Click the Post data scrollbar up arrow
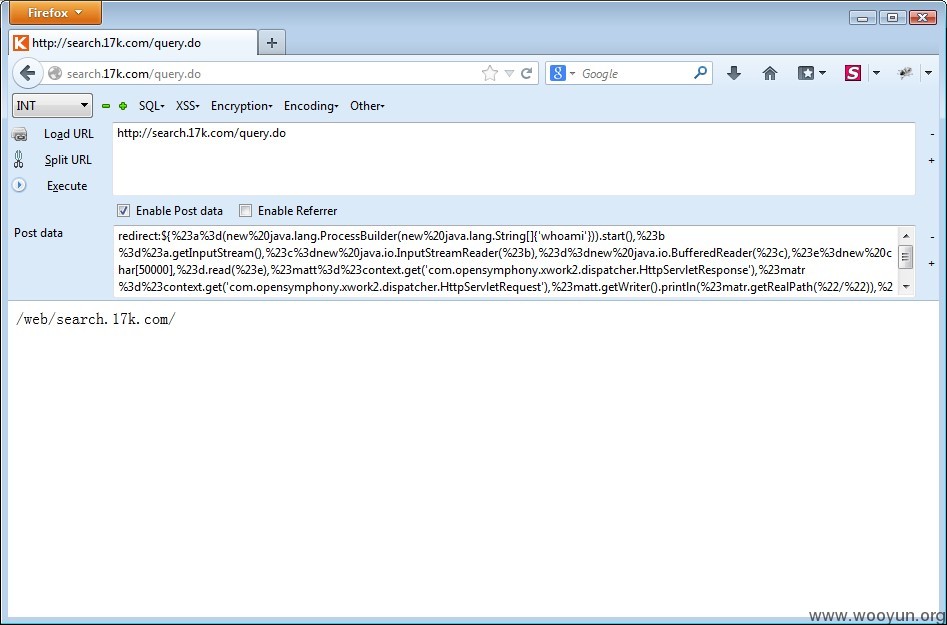The width and height of the screenshot is (947, 625). 905,236
